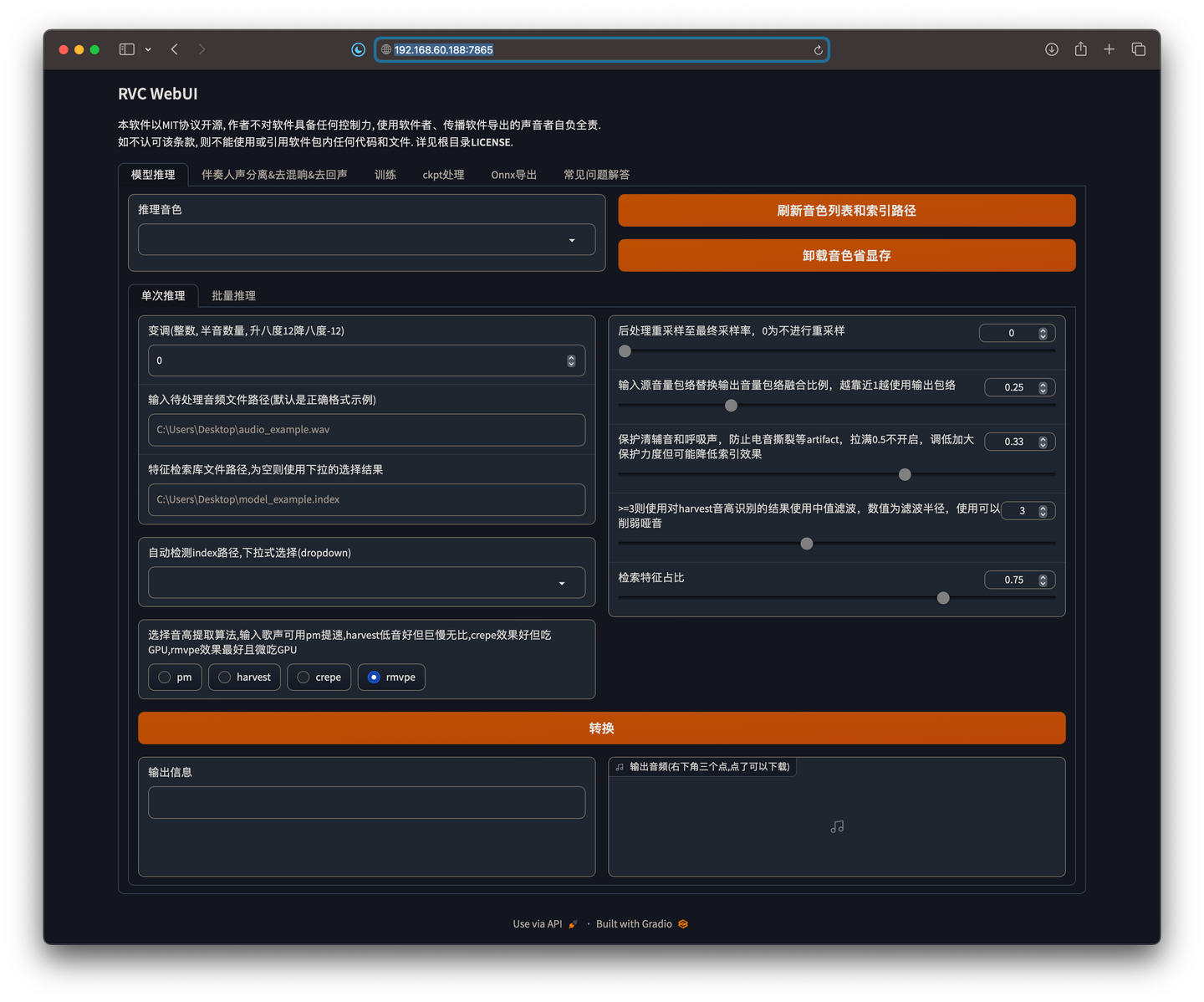Switch to the 训练 tab

coord(385,174)
